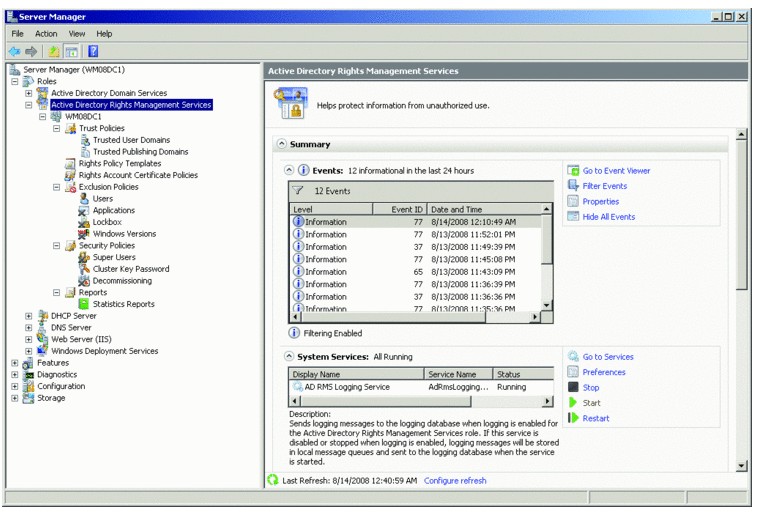Expand the Features node
This screenshot has width=760, height=513.
click(15, 363)
